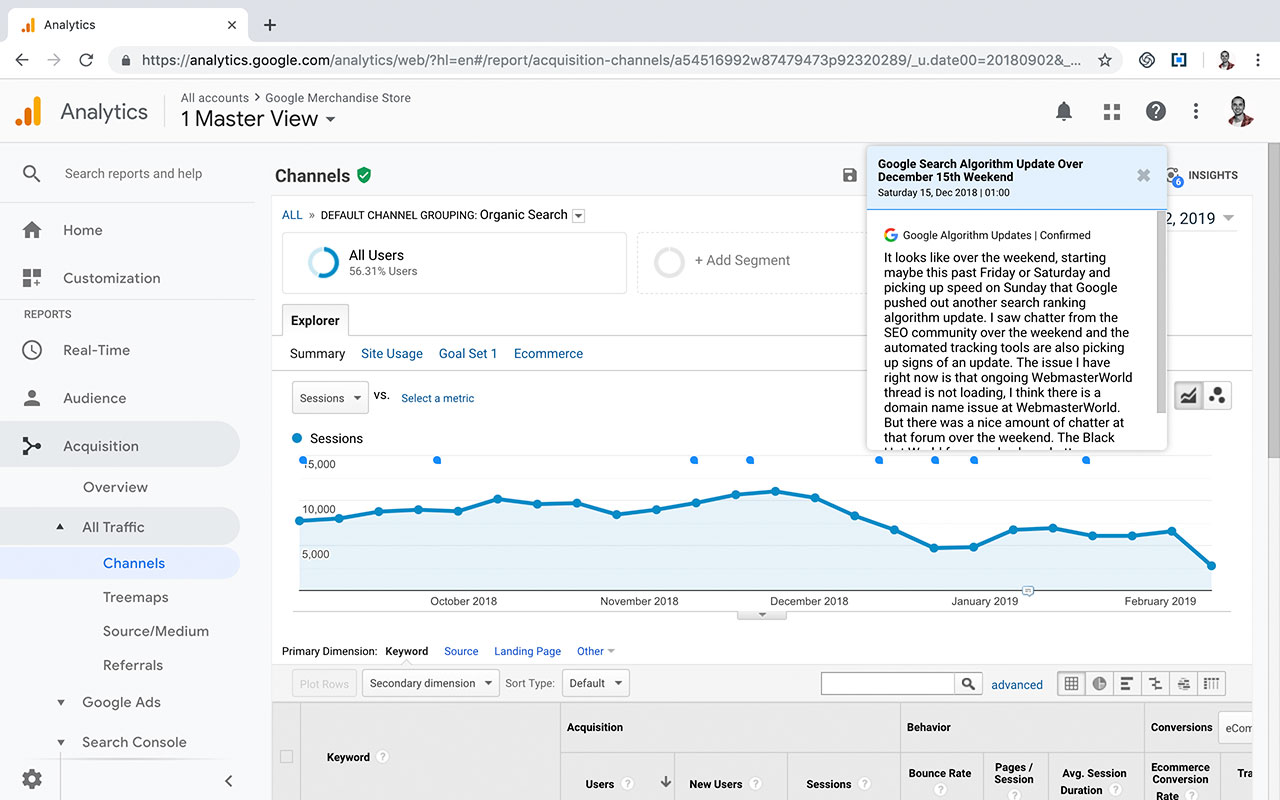Screen dimensions: 1280x800
Task: Click the Search reports and help field
Action: tap(133, 174)
